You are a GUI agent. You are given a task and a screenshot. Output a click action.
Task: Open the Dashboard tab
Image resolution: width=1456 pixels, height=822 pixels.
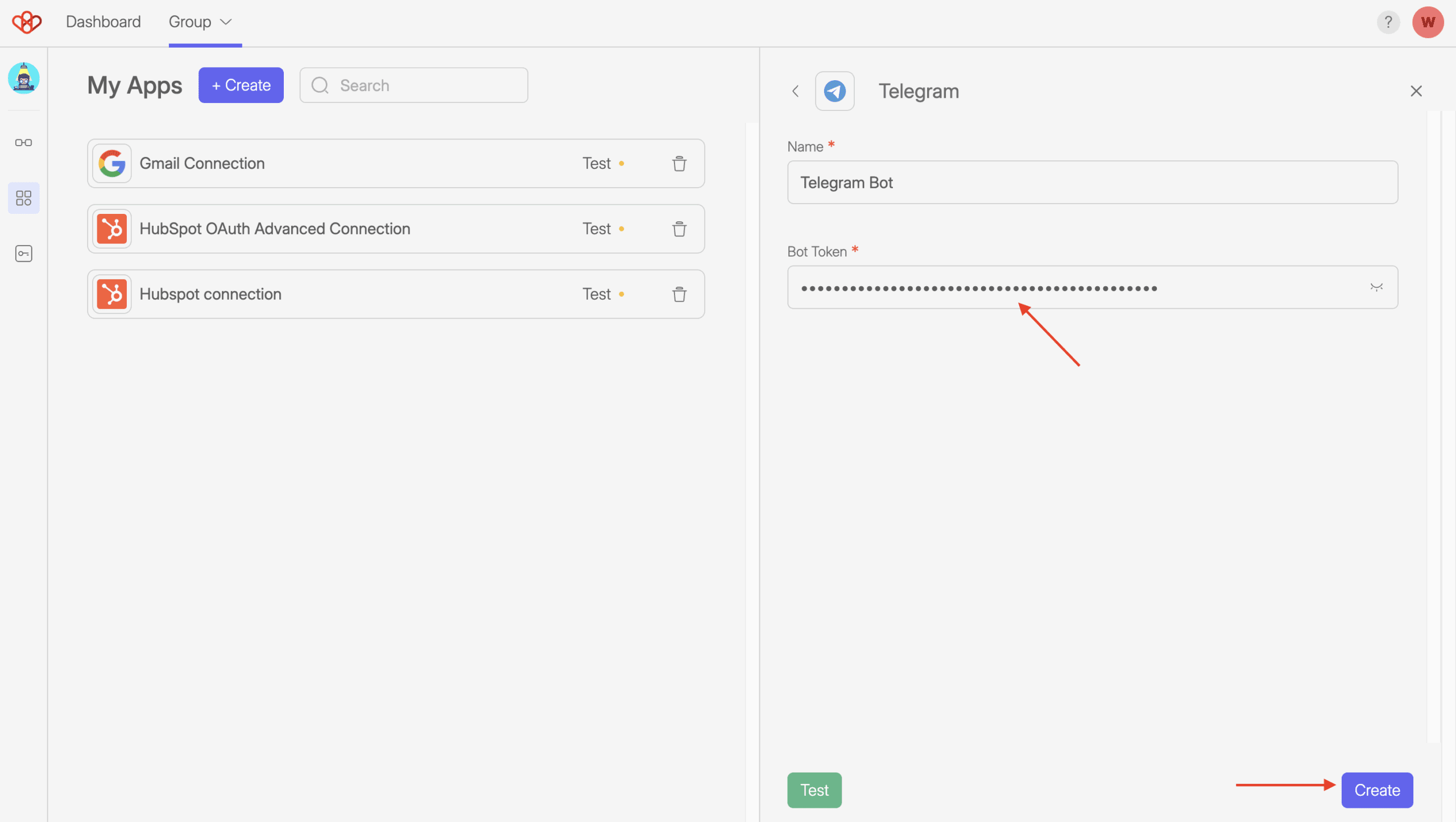pyautogui.click(x=103, y=22)
